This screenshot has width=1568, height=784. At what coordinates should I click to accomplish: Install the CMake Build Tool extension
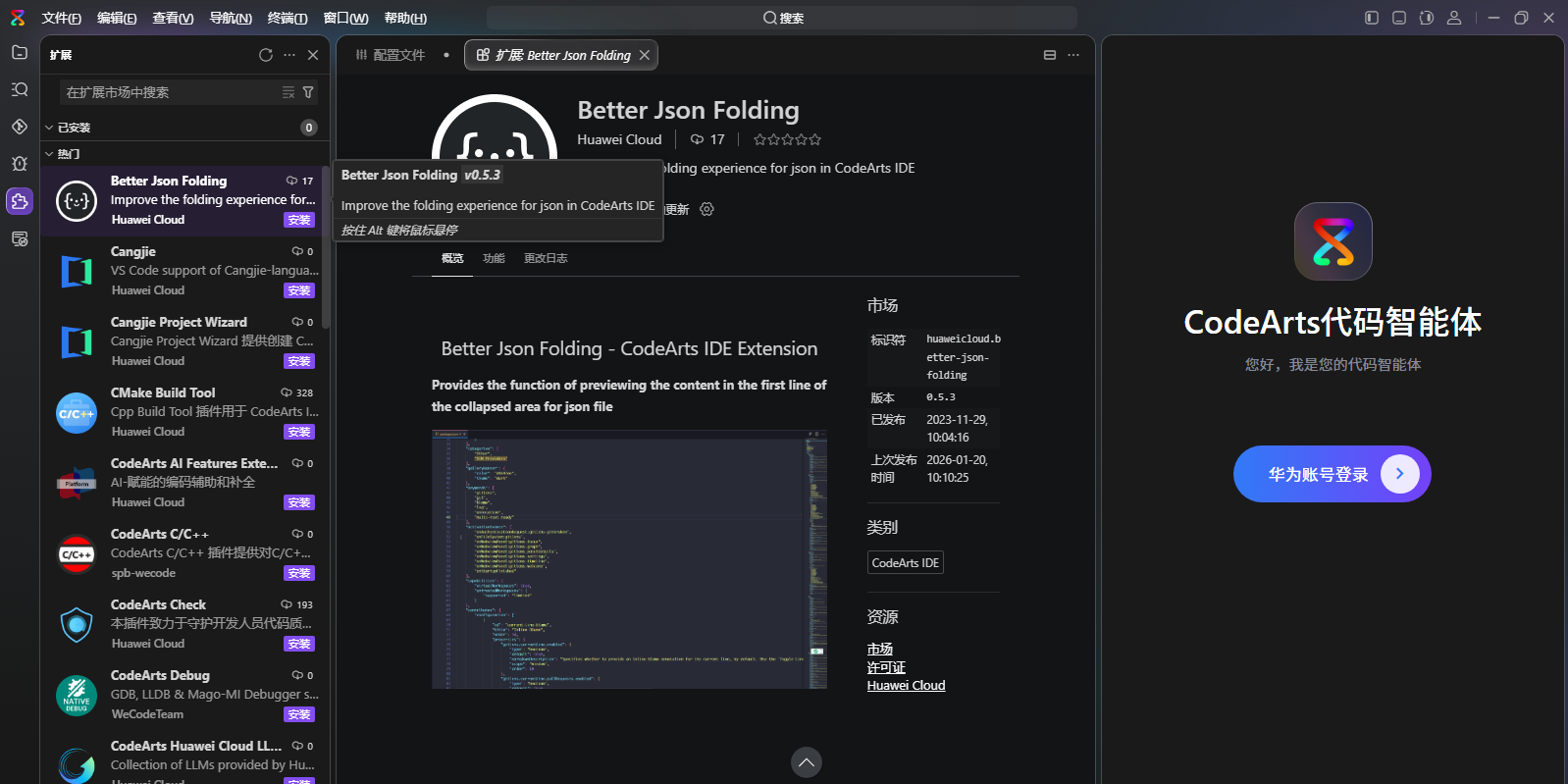pyautogui.click(x=299, y=432)
